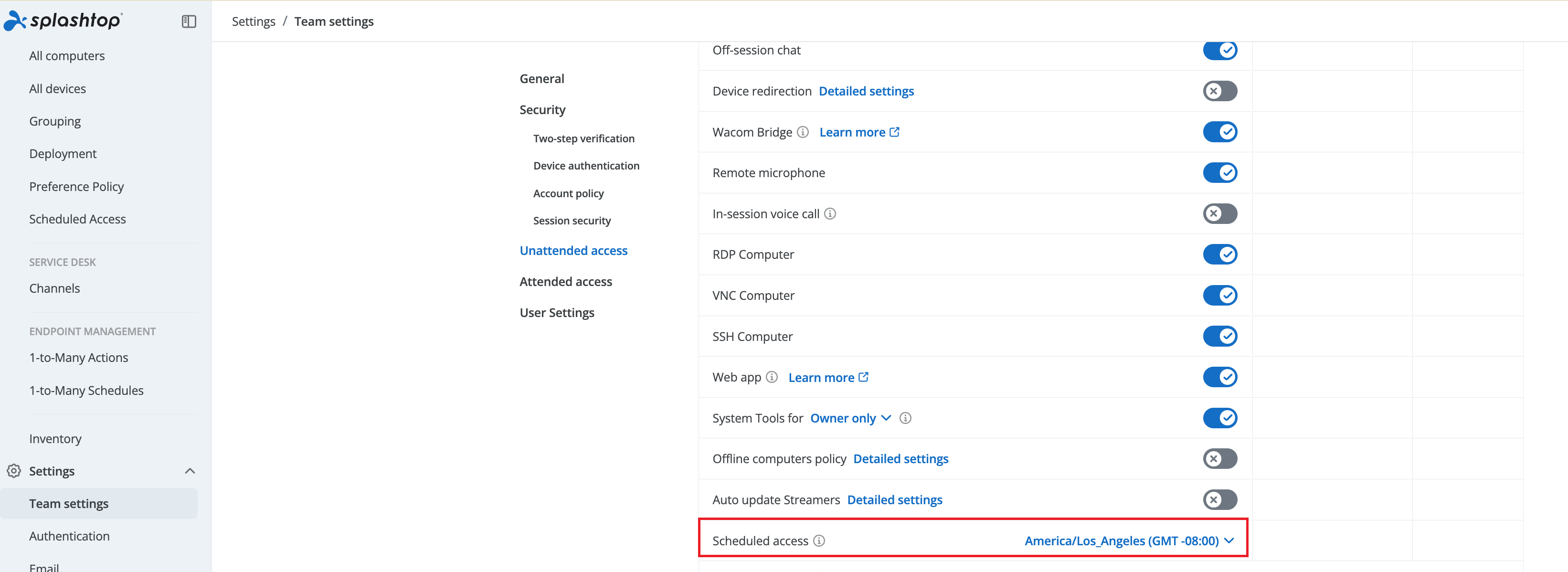Open Channels under Service Desk
This screenshot has height=572, width=1568.
[x=55, y=288]
